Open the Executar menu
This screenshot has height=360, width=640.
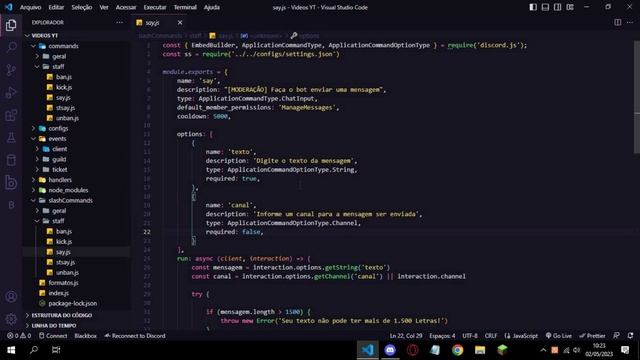155,7
